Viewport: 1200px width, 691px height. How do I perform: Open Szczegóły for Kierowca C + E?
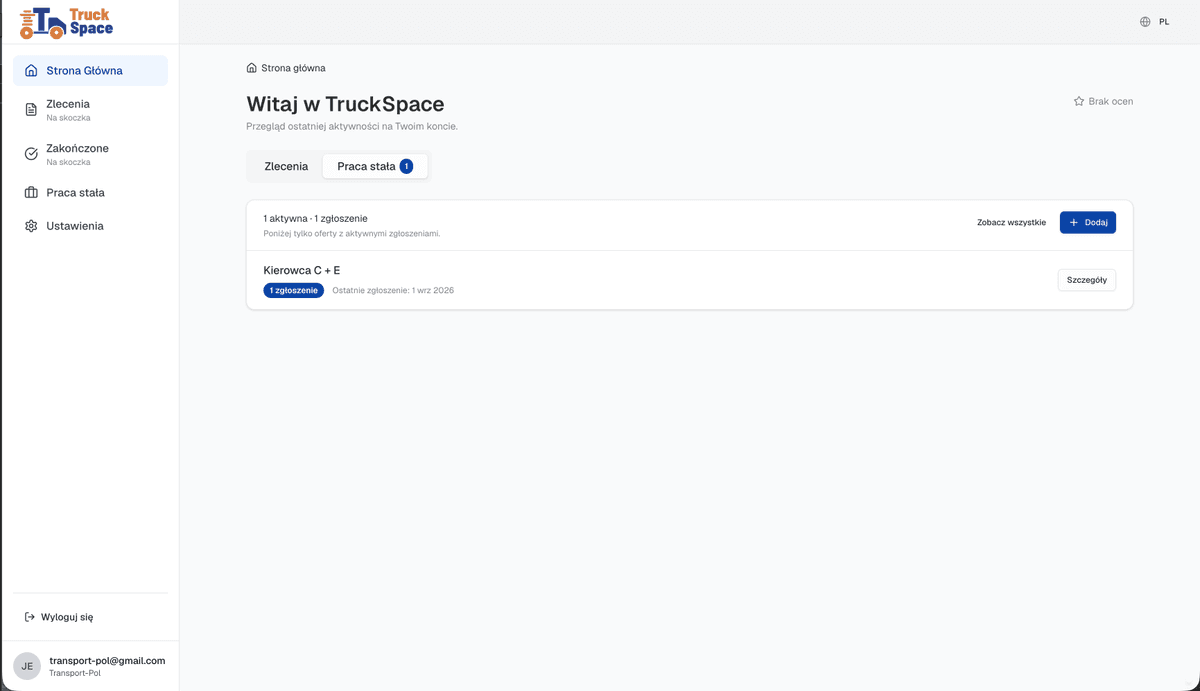pyautogui.click(x=1087, y=280)
